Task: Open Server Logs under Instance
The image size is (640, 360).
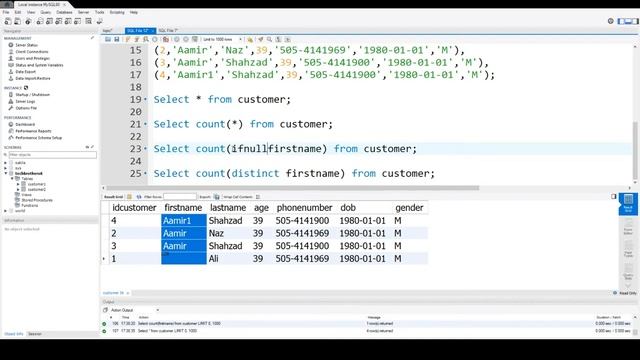Action: [x=25, y=101]
